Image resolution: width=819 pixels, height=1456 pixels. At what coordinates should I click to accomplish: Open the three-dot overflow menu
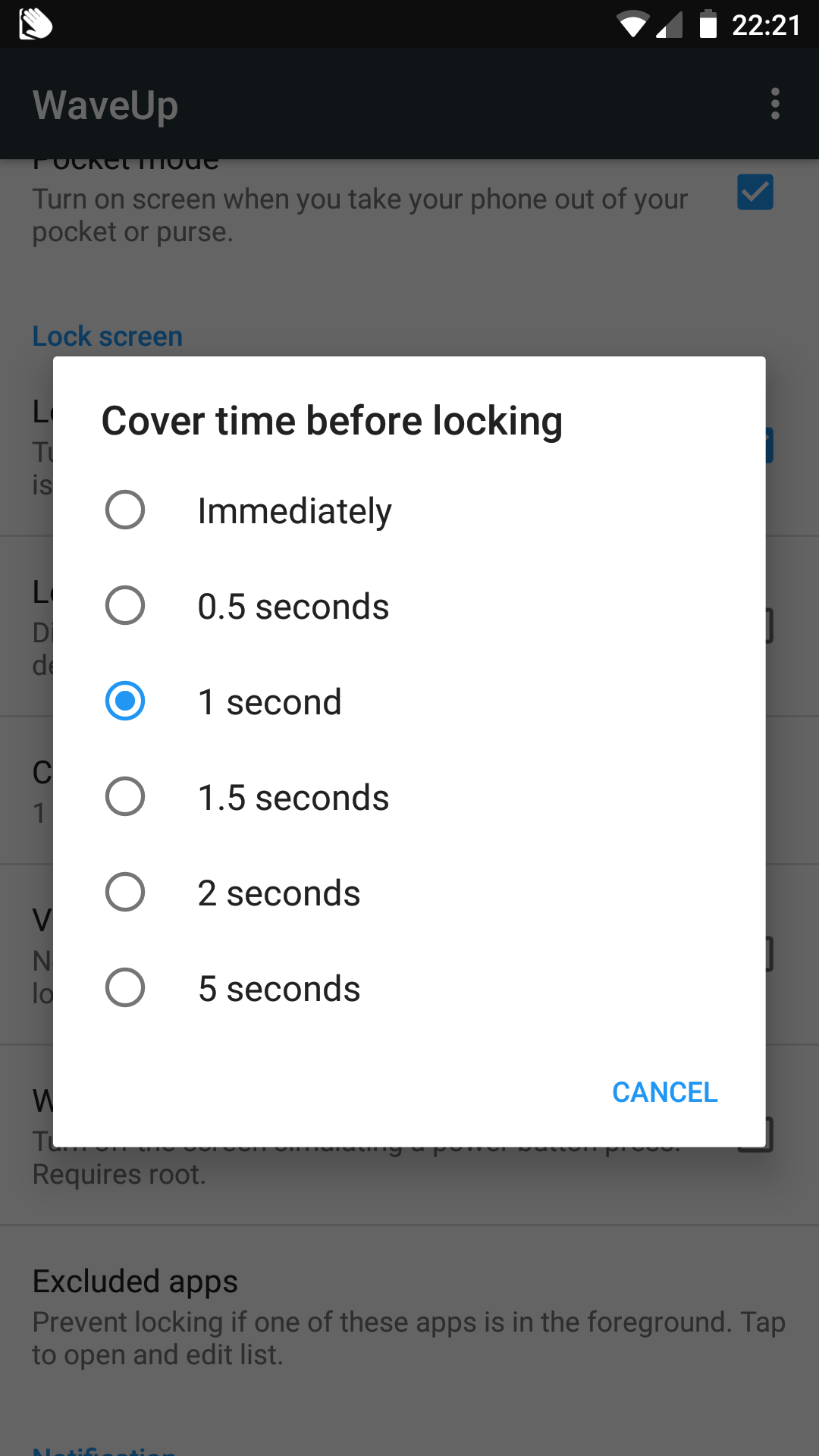(774, 104)
